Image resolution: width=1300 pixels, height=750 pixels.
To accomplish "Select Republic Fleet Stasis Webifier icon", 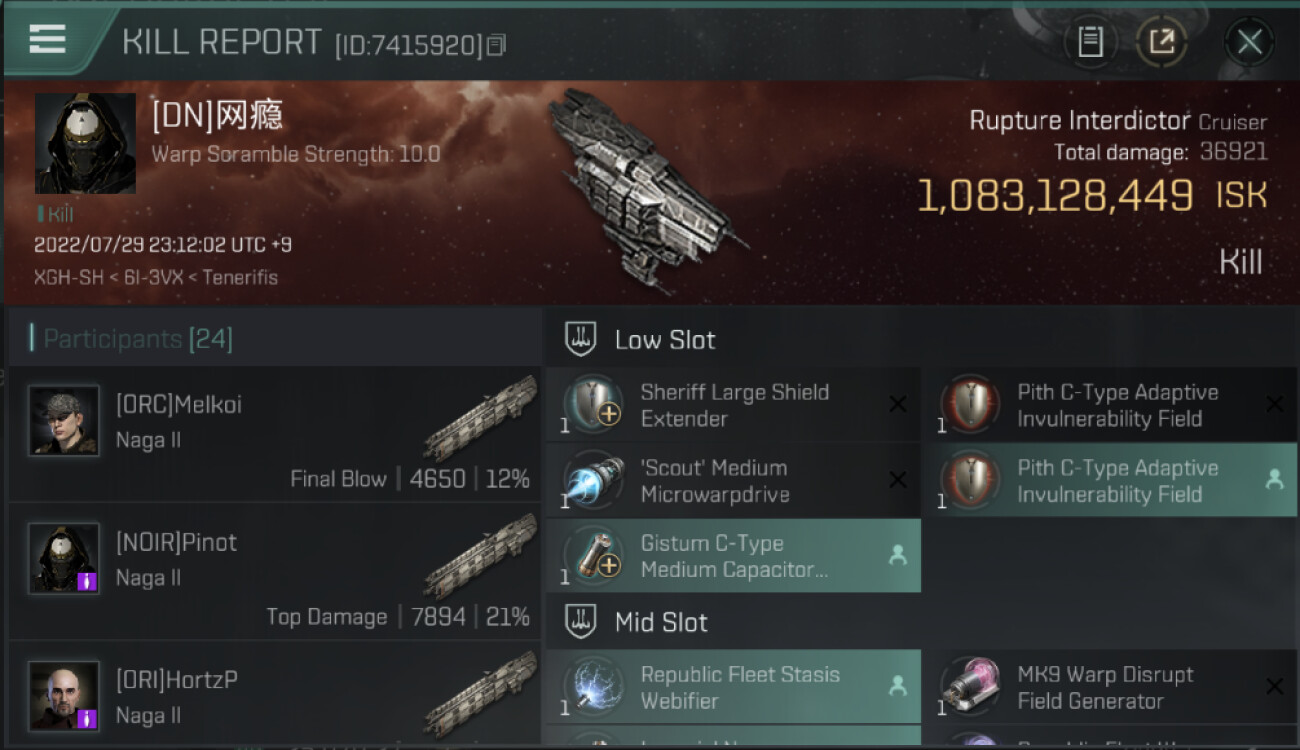I will (x=593, y=688).
